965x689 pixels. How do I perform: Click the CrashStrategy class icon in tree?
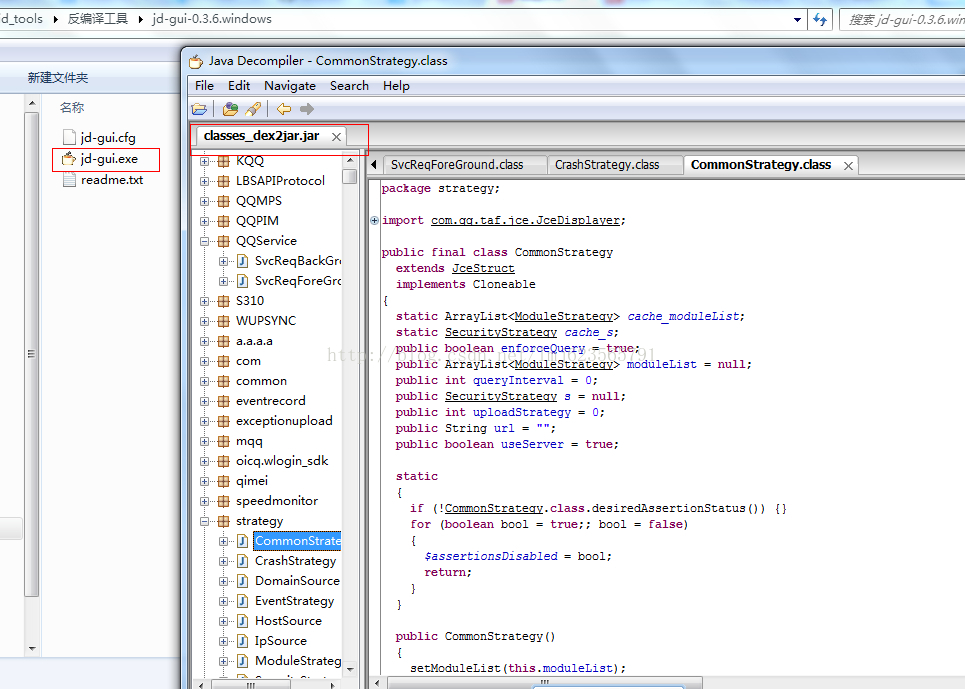tap(242, 561)
